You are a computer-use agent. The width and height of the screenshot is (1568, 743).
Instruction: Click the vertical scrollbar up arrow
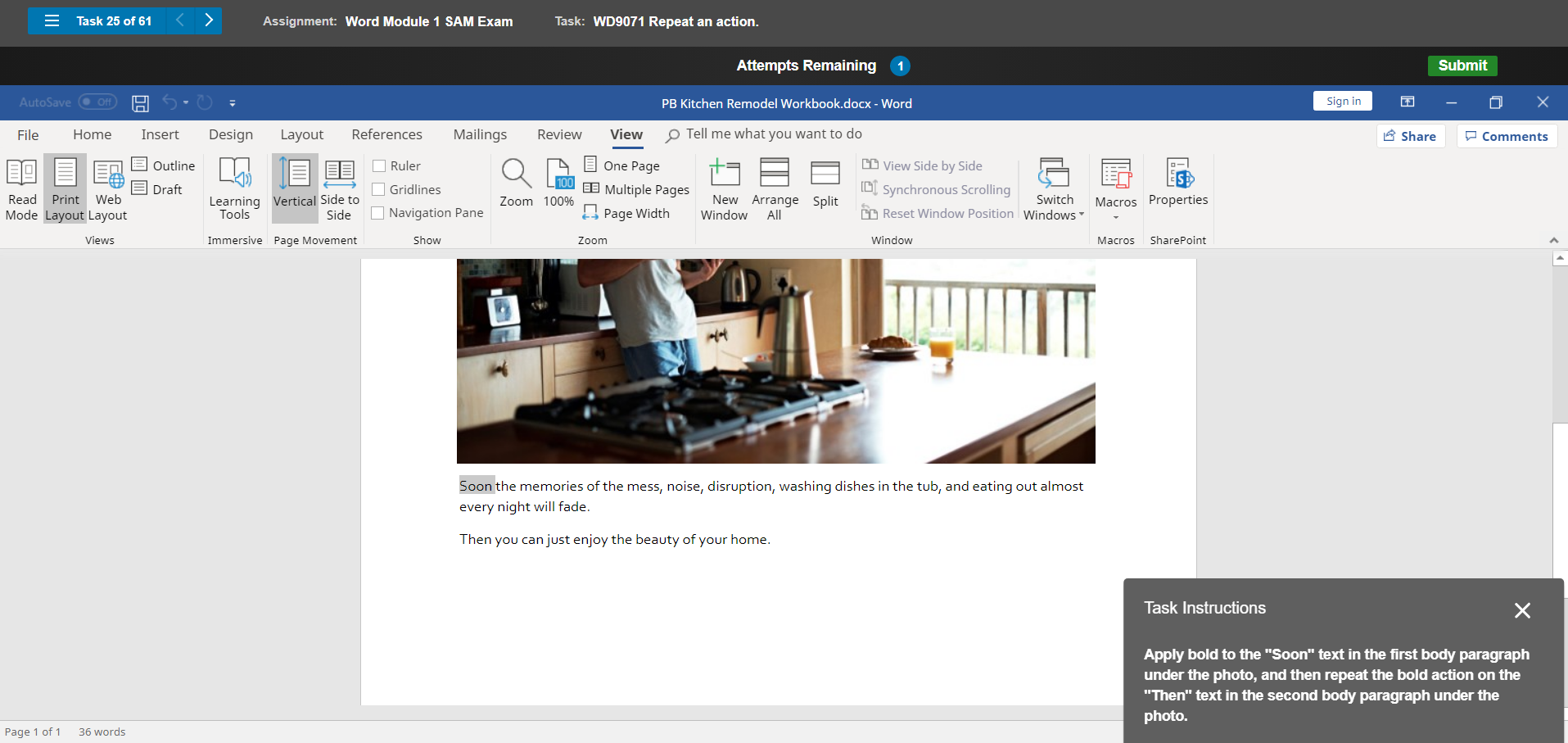pyautogui.click(x=1560, y=258)
